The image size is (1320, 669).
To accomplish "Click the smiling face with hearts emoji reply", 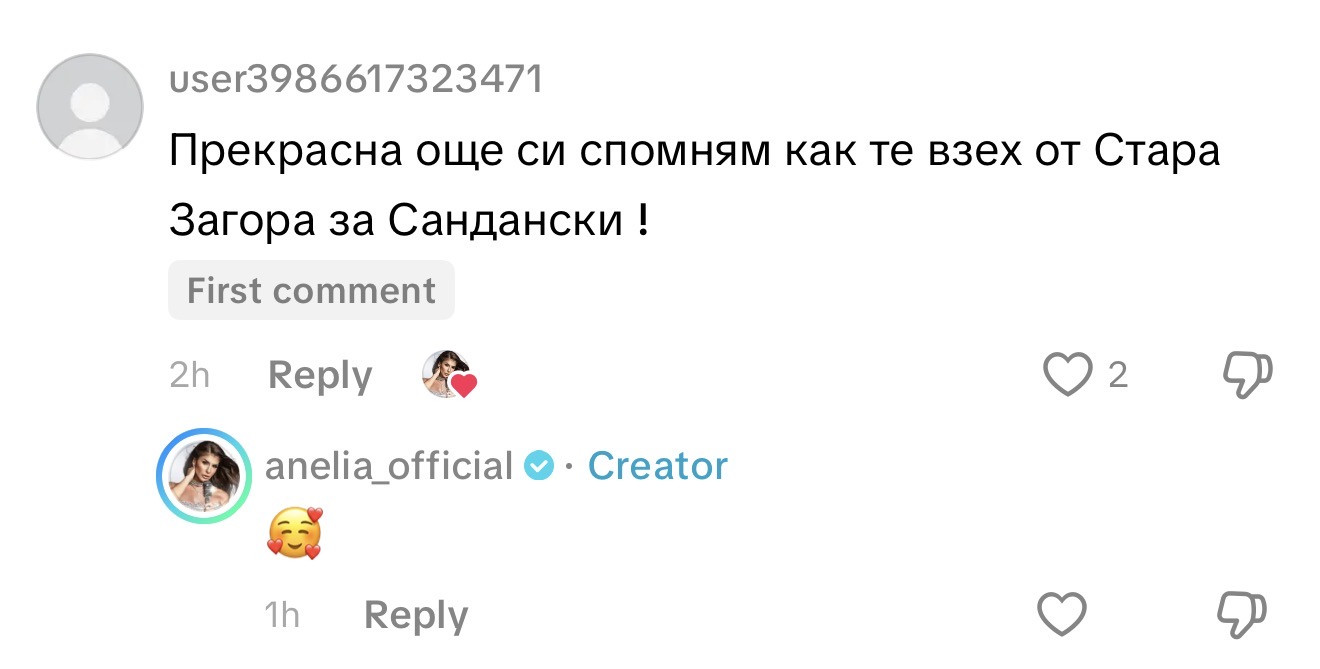I will 295,535.
